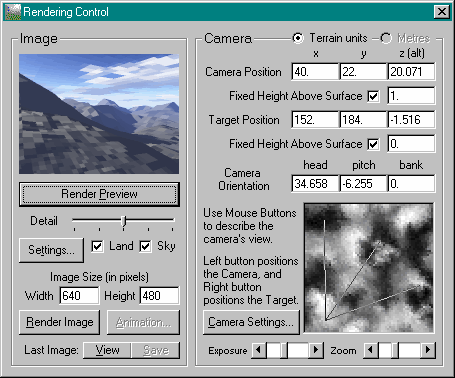Click the Save last image button
455x378 pixels.
[156, 350]
